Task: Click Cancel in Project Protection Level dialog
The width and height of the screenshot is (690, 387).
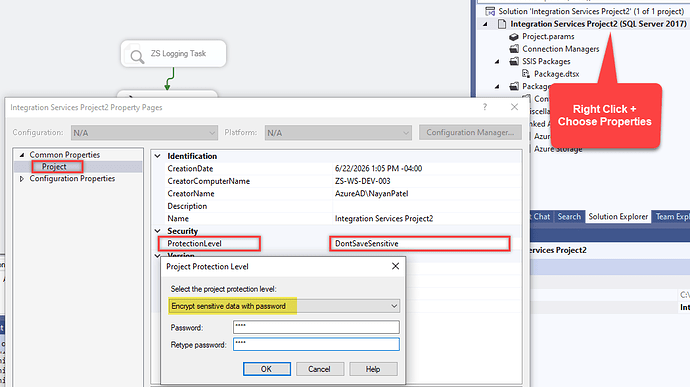Action: click(x=319, y=369)
